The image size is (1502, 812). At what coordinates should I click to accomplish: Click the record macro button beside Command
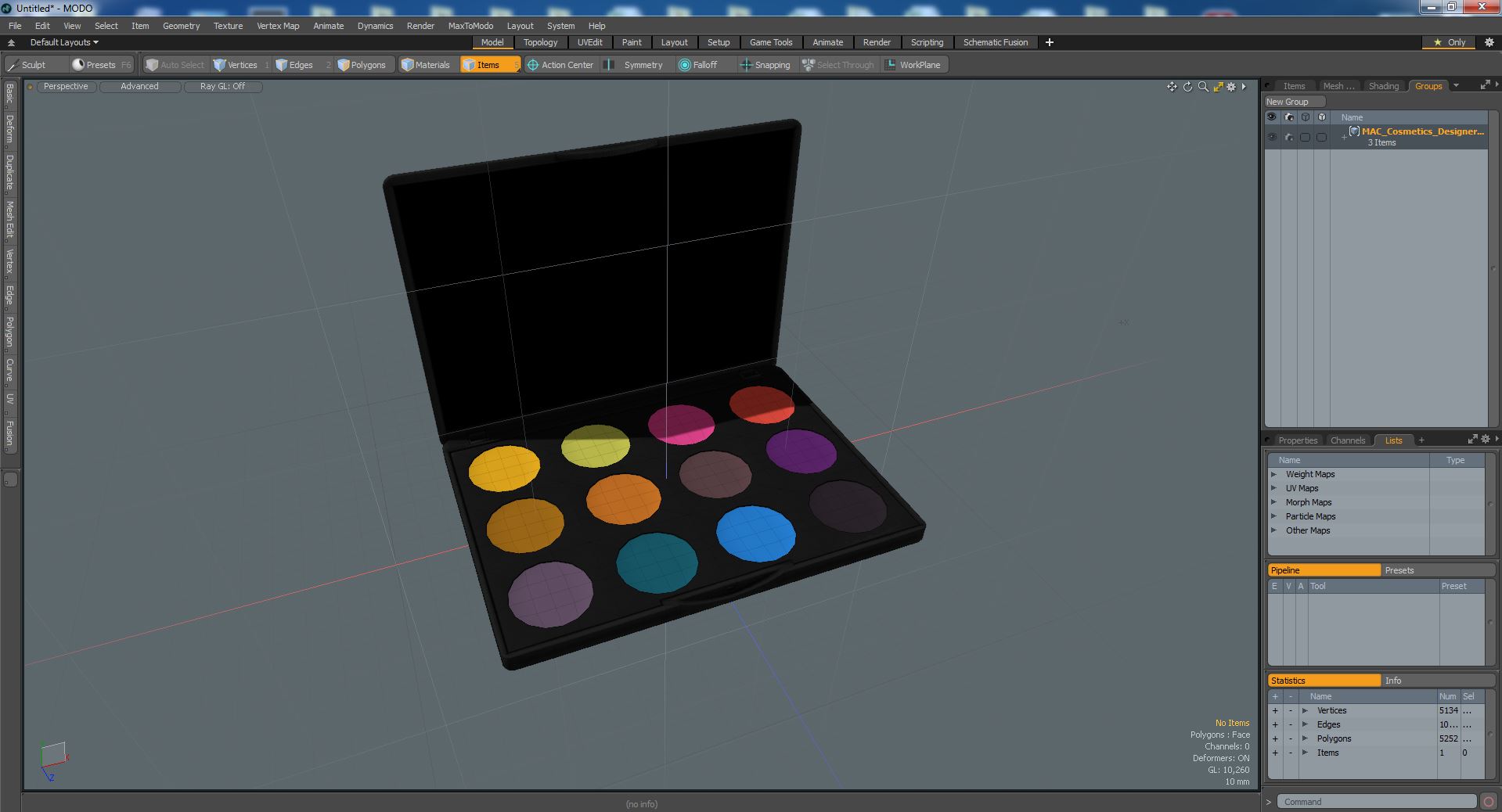pyautogui.click(x=1489, y=802)
